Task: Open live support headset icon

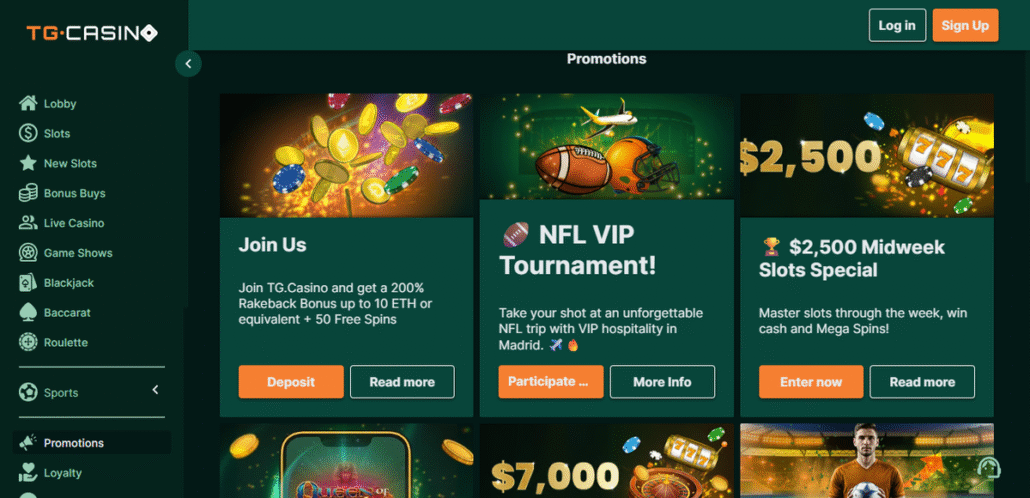Action: coord(989,468)
